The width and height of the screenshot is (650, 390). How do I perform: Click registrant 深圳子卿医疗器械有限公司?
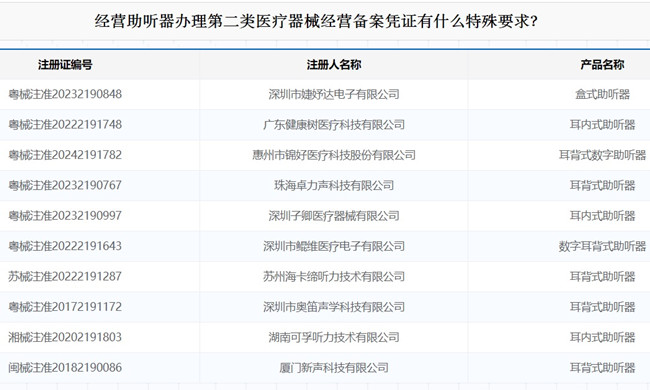(x=334, y=216)
